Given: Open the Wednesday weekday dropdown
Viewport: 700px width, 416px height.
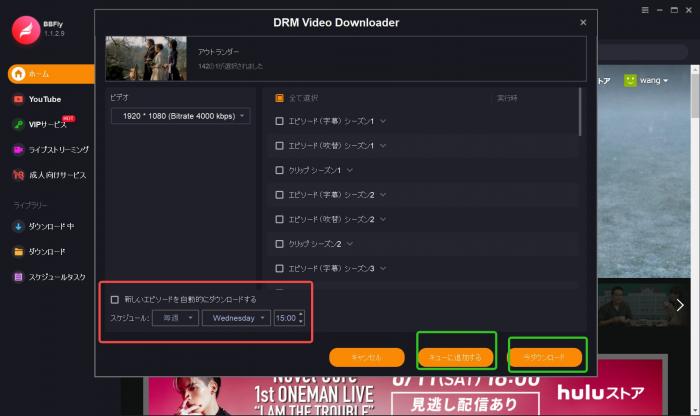Looking at the screenshot, I should (236, 318).
